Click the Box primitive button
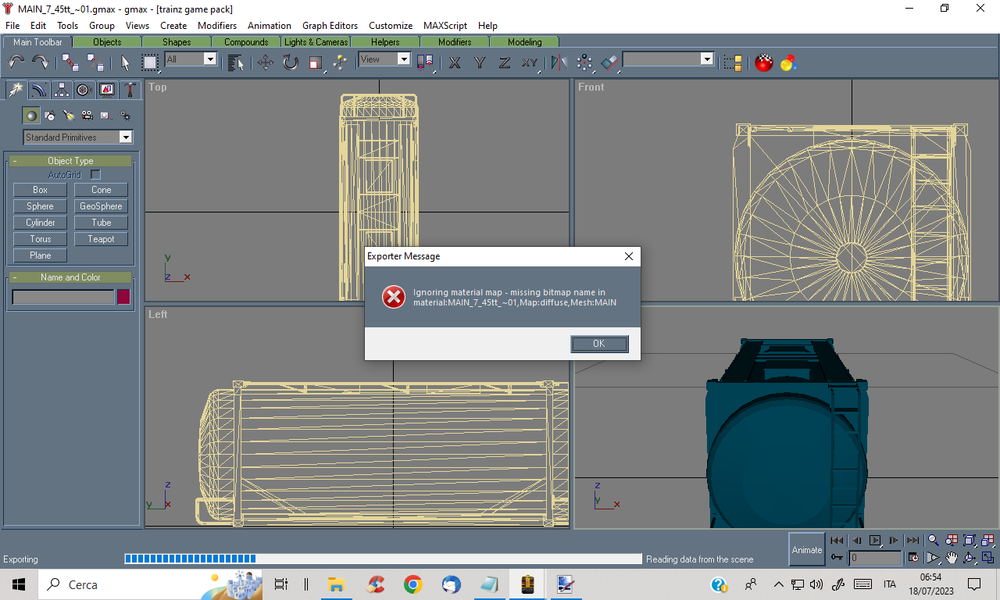Screen dimensions: 1000x600 [40, 190]
